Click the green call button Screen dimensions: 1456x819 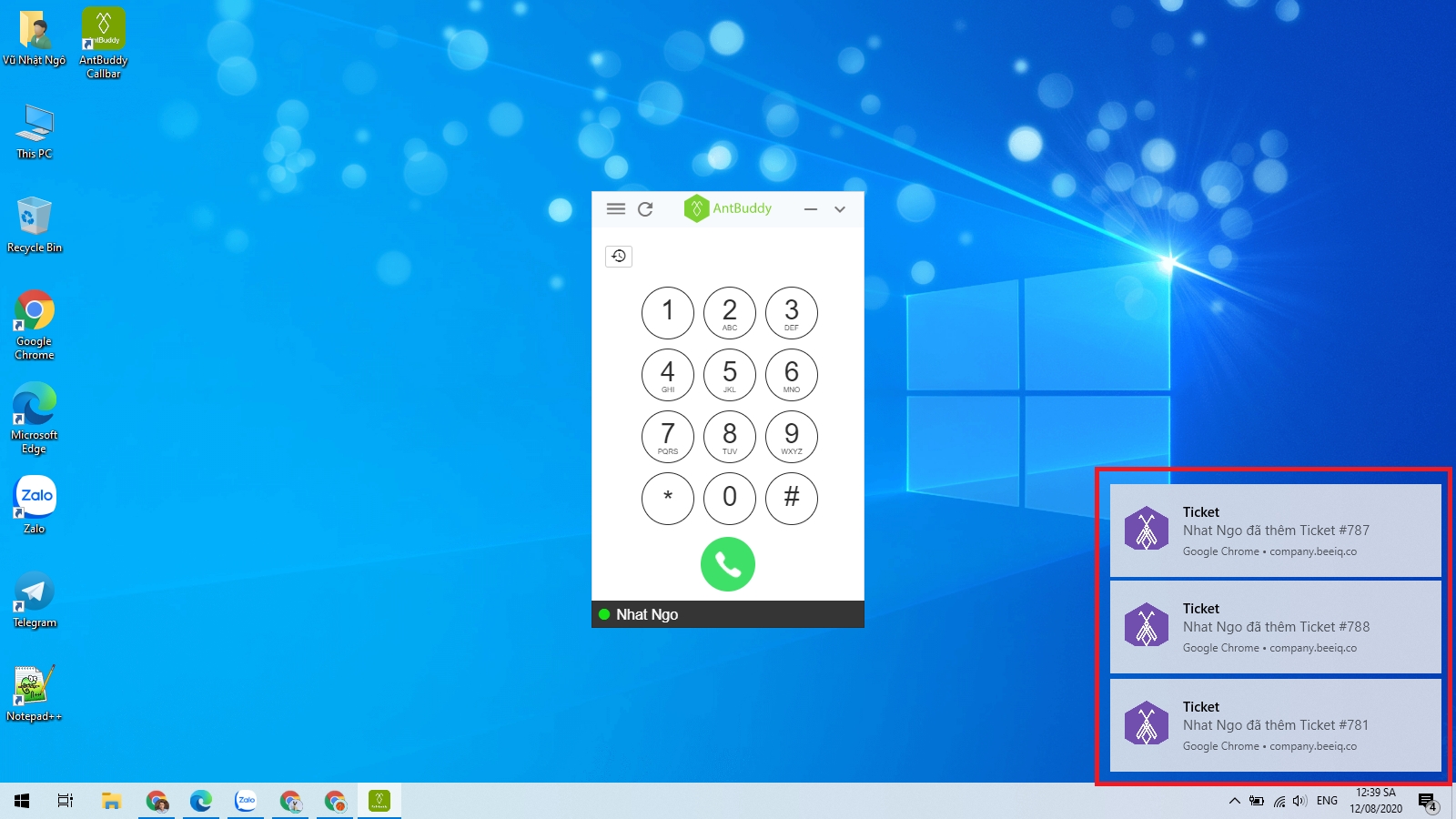pos(727,564)
